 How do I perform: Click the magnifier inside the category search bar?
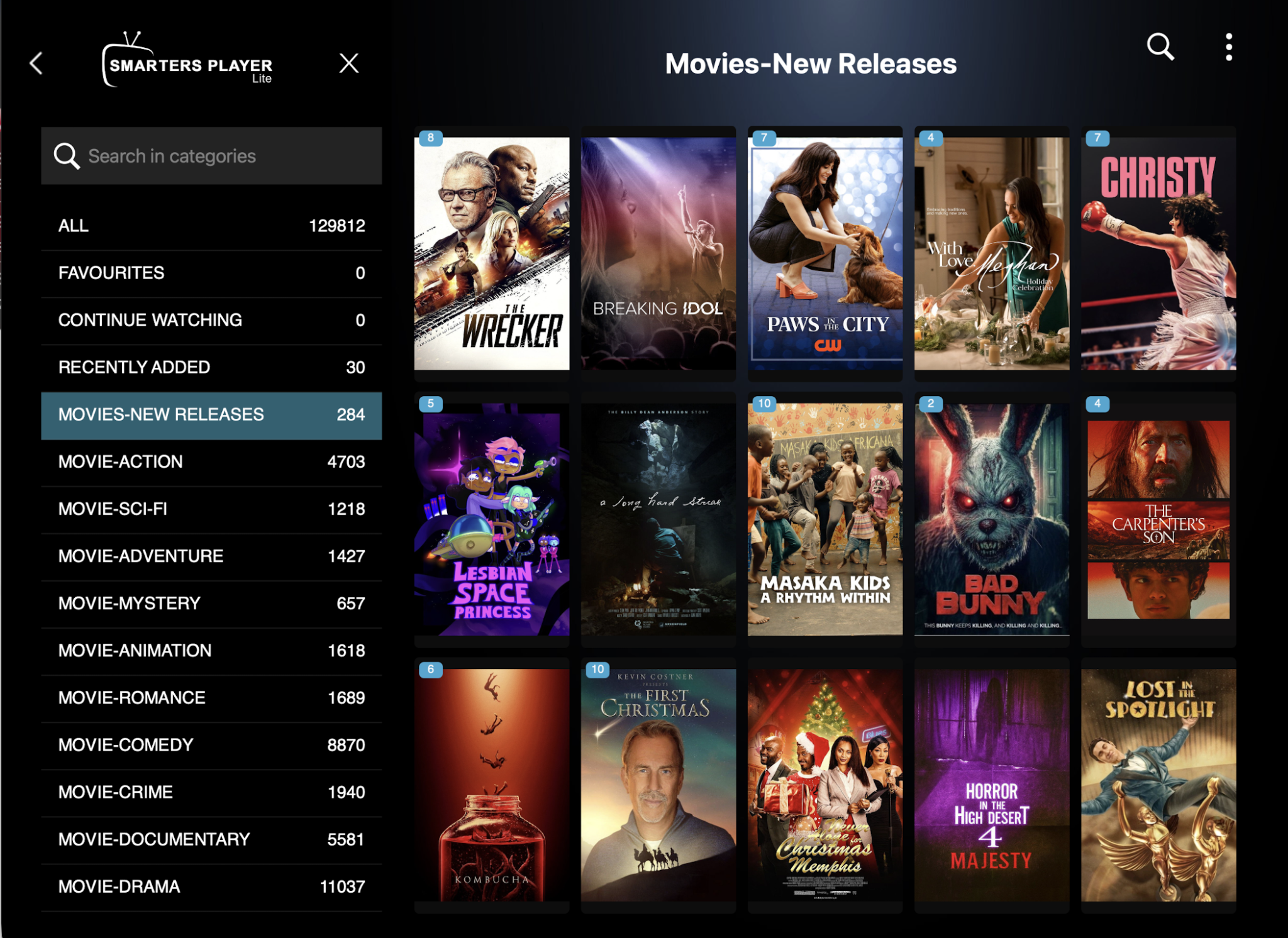67,156
